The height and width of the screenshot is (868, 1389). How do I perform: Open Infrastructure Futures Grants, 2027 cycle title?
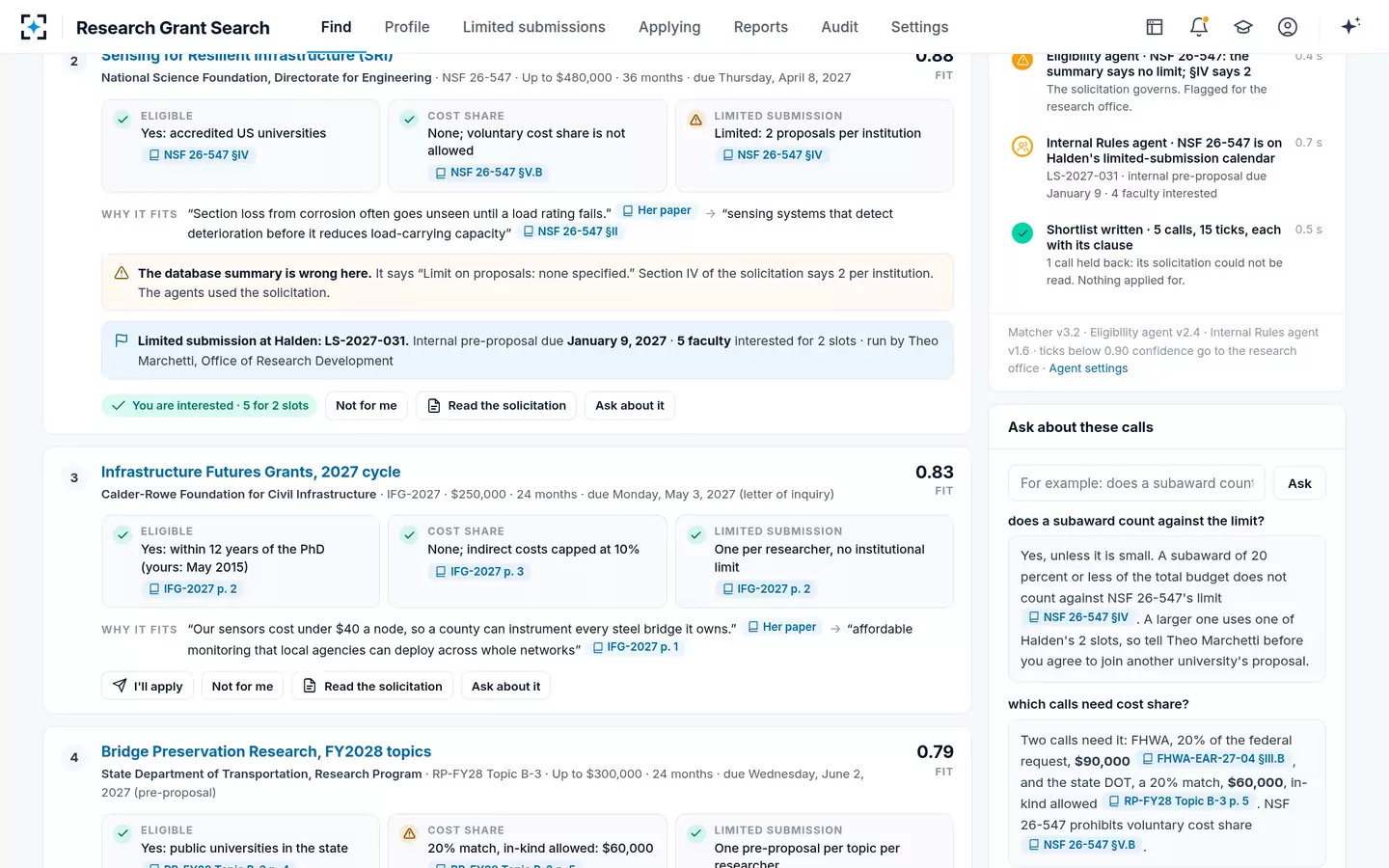[251, 472]
